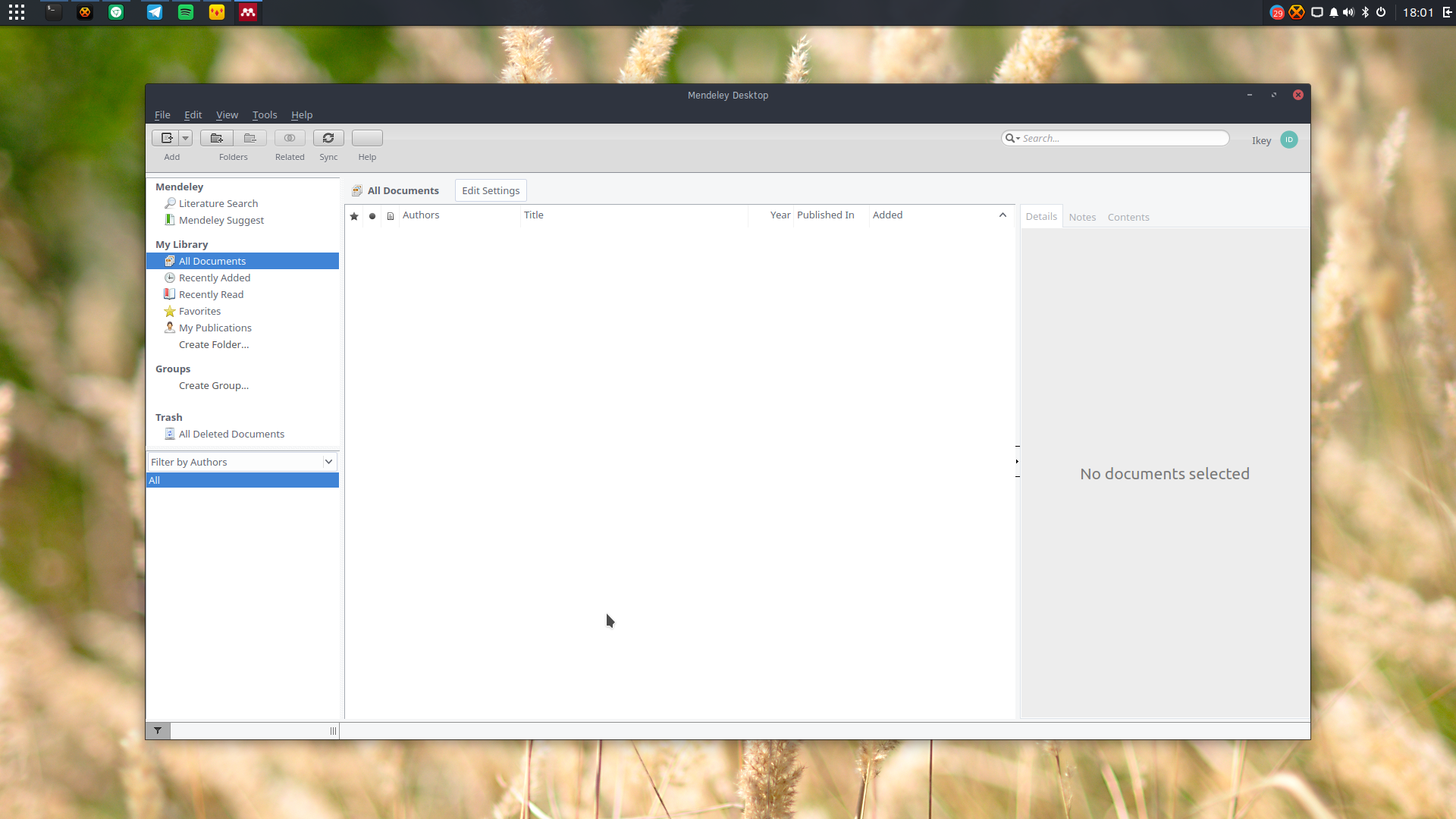Collapse details panel via splitter arrow
Screen dimensions: 1456x819
(1017, 461)
